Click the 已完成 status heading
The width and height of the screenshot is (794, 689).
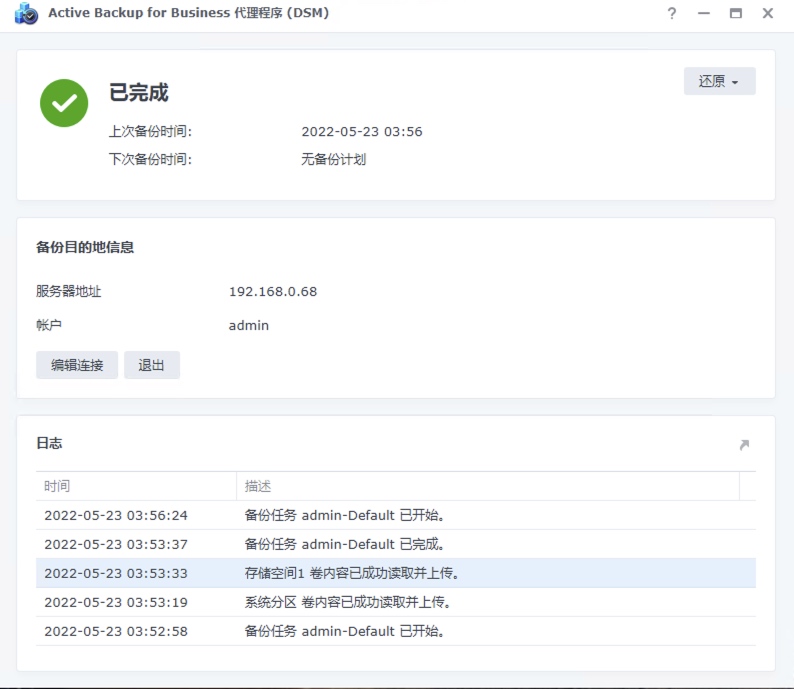pyautogui.click(x=139, y=93)
